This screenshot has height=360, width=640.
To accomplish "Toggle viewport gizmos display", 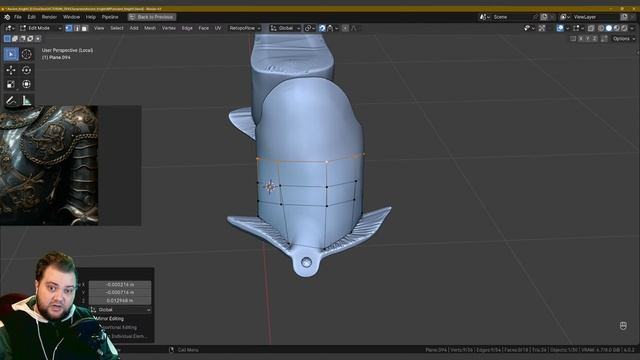I will pyautogui.click(x=542, y=28).
